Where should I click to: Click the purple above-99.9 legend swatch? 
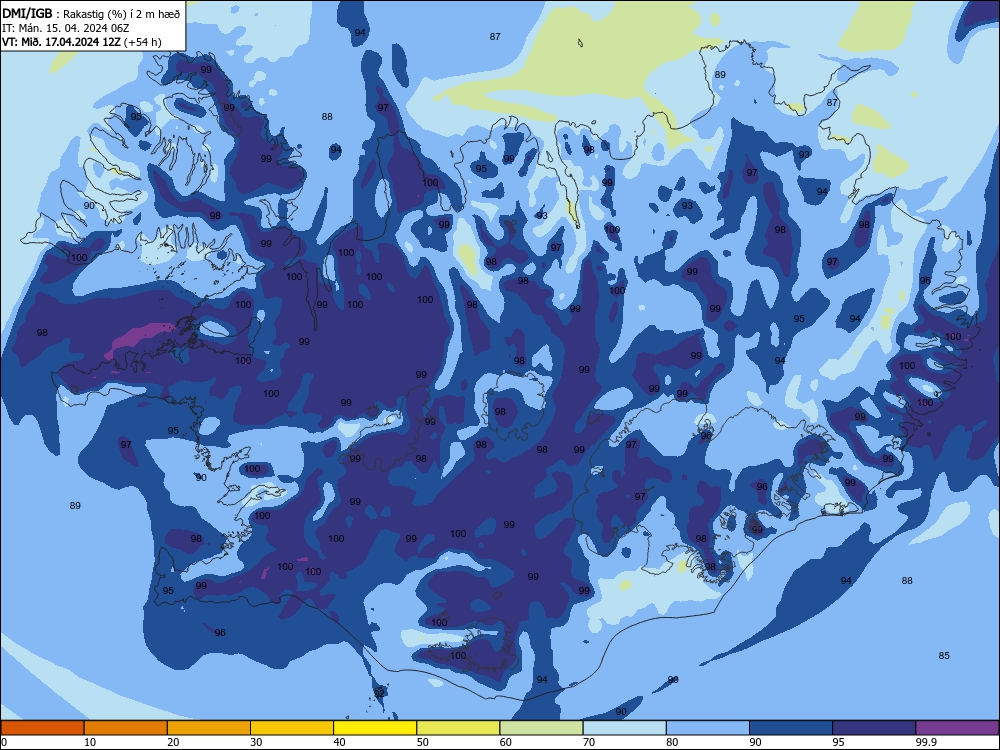[957, 728]
